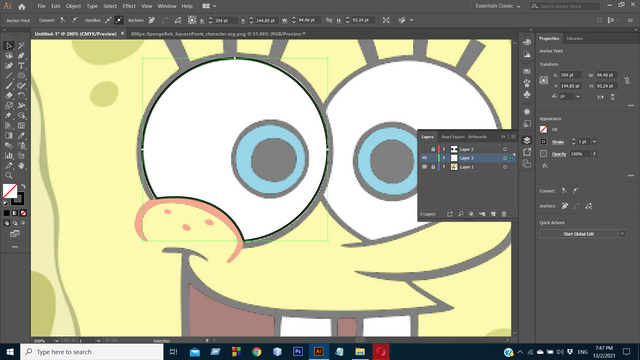This screenshot has height=360, width=640.
Task: Open the Effect menu
Action: click(x=129, y=6)
